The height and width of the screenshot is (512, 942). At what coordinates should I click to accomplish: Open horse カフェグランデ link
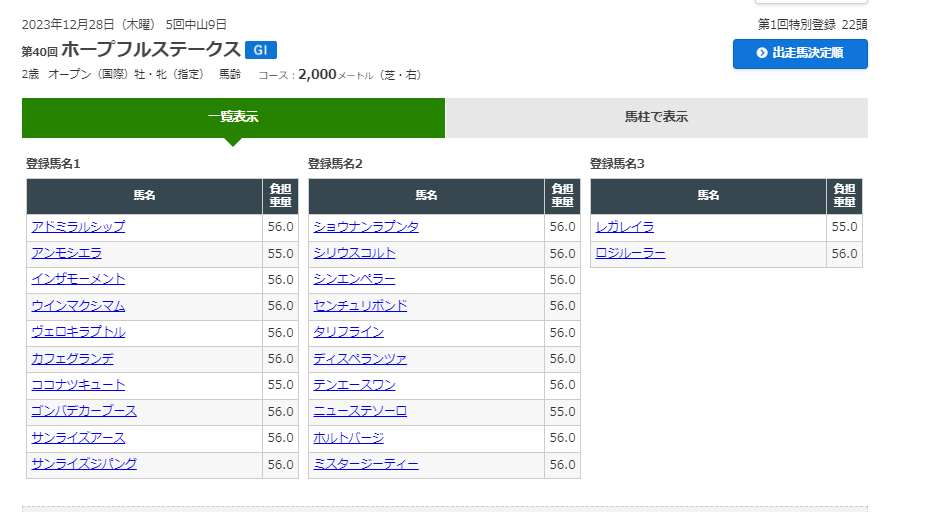pyautogui.click(x=72, y=359)
